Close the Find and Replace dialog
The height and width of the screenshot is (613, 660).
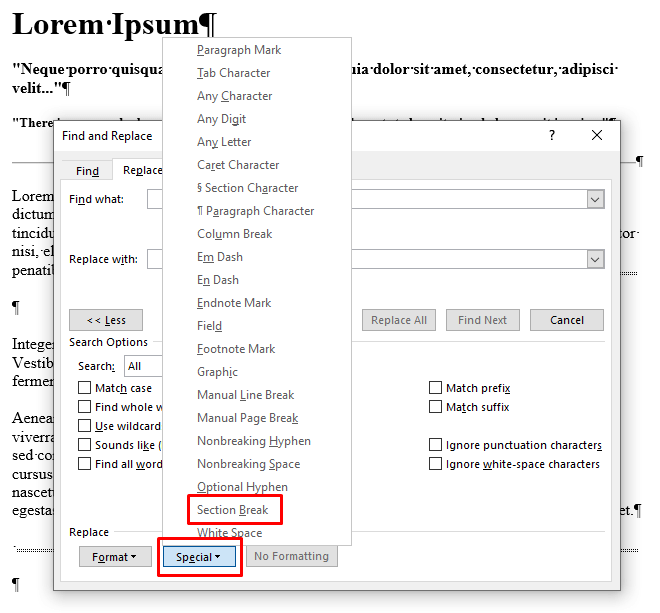[596, 136]
